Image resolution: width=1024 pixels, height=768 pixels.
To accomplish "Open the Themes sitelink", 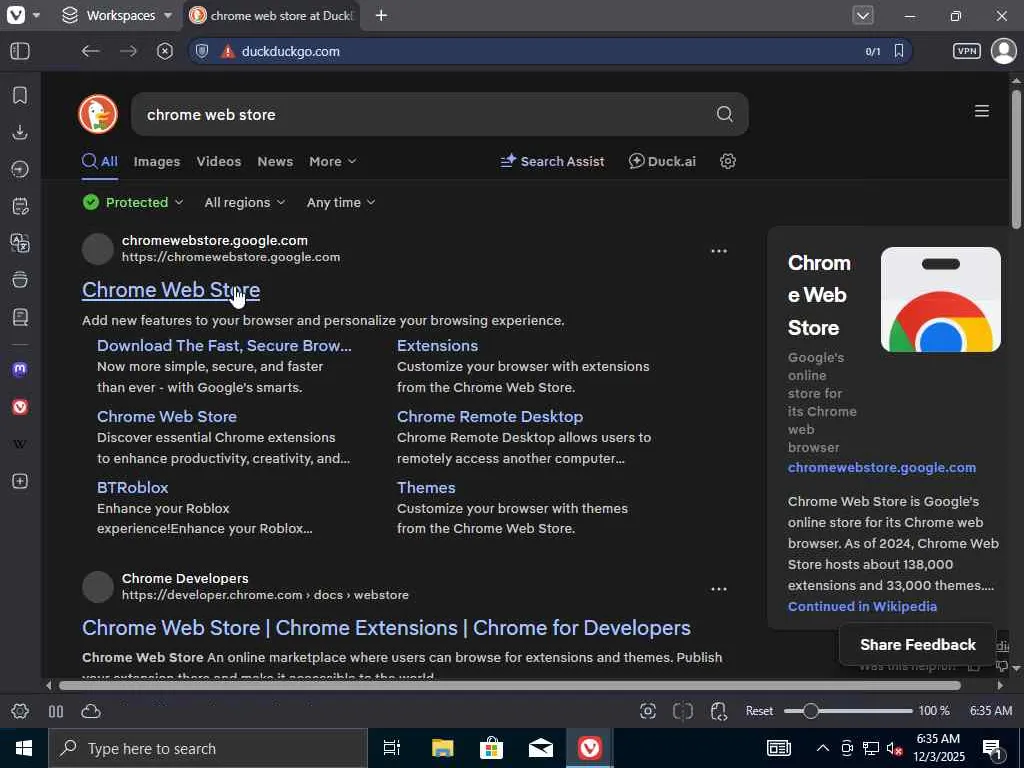I will [x=426, y=487].
